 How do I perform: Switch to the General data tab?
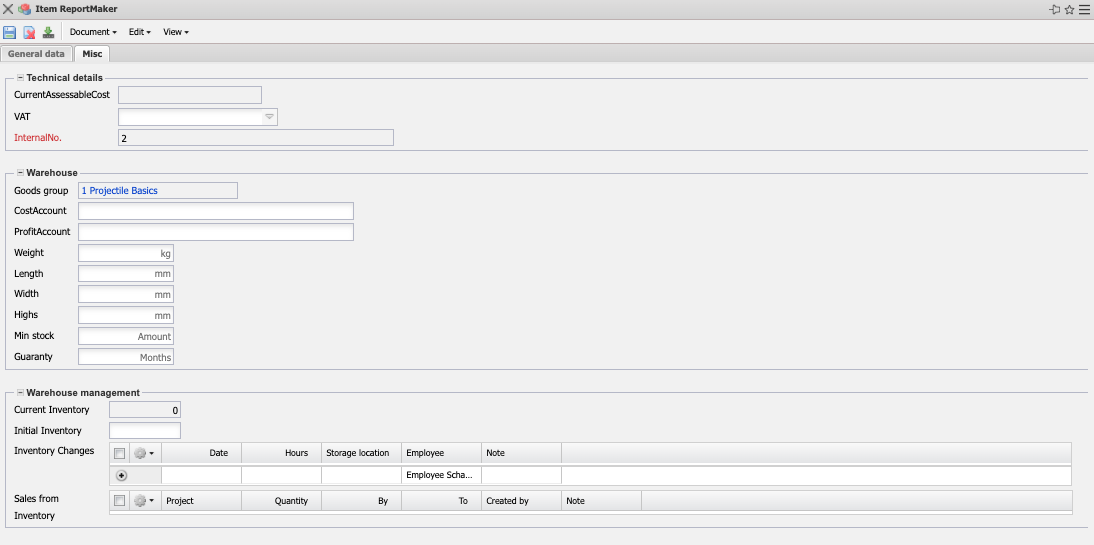[x=36, y=54]
